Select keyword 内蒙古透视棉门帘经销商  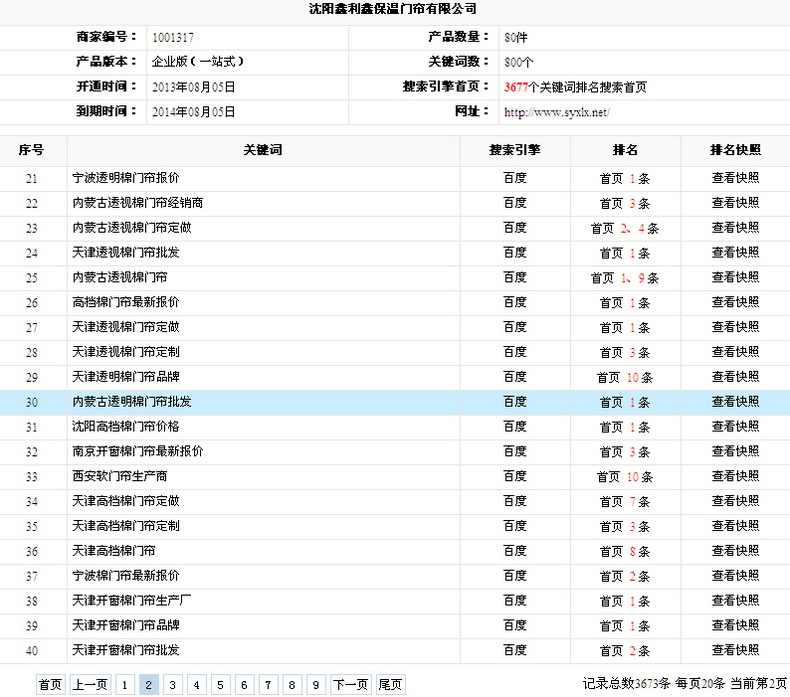pos(138,203)
